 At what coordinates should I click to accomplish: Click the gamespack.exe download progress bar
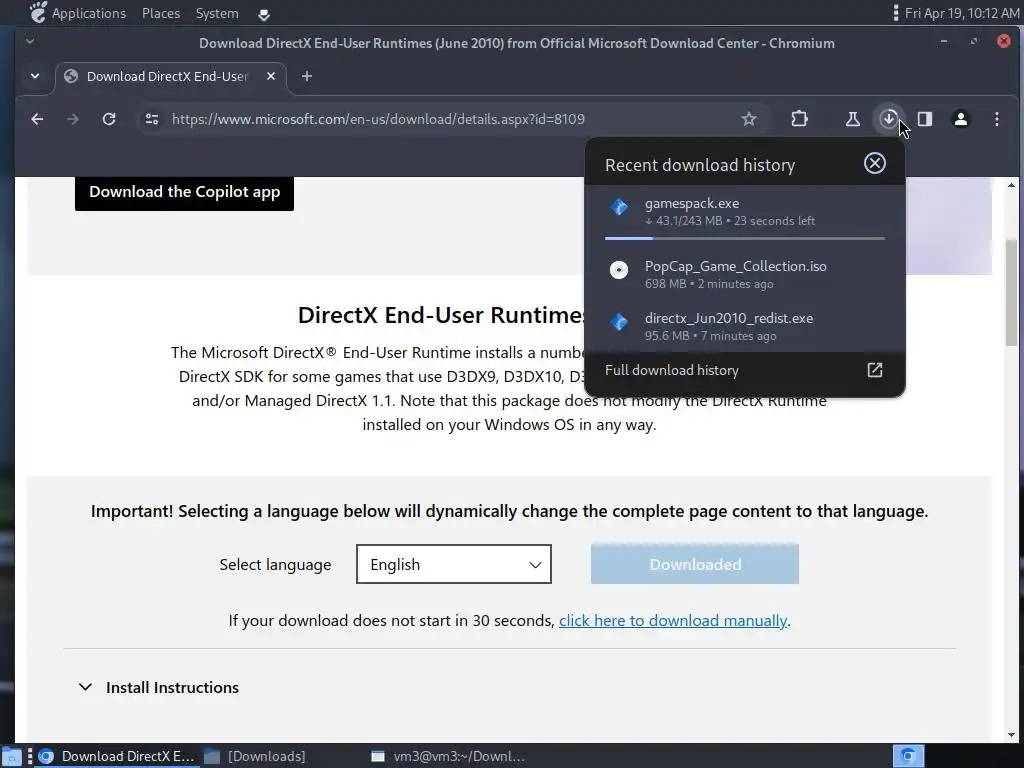point(744,238)
